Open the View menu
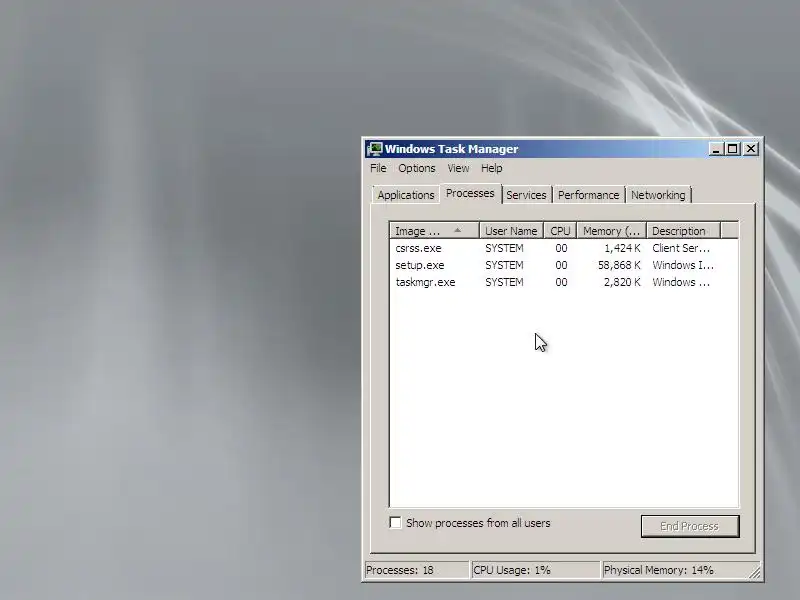This screenshot has width=800, height=600. [x=458, y=168]
